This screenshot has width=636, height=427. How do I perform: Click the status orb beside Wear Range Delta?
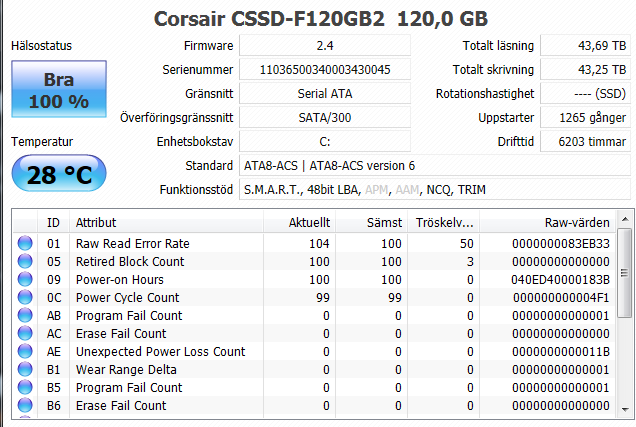[25, 369]
